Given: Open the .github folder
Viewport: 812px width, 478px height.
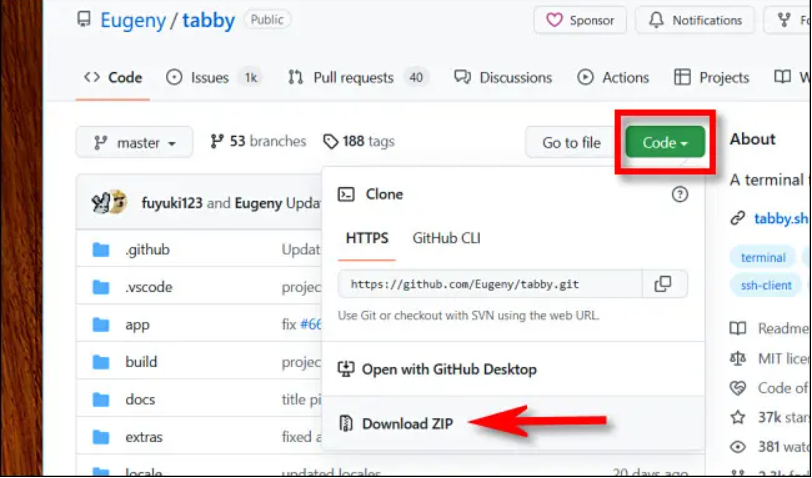Looking at the screenshot, I should coord(147,250).
